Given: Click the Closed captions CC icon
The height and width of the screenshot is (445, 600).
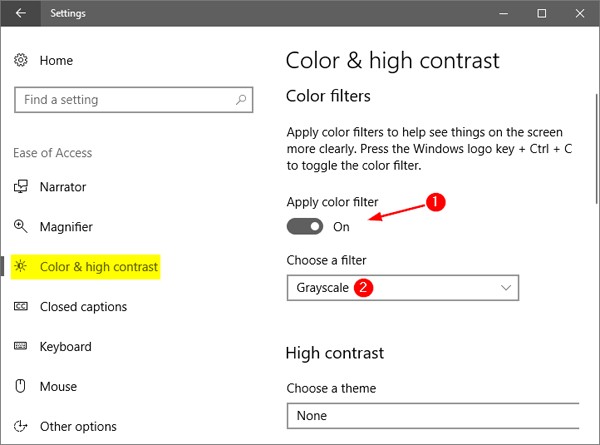Looking at the screenshot, I should [x=21, y=306].
